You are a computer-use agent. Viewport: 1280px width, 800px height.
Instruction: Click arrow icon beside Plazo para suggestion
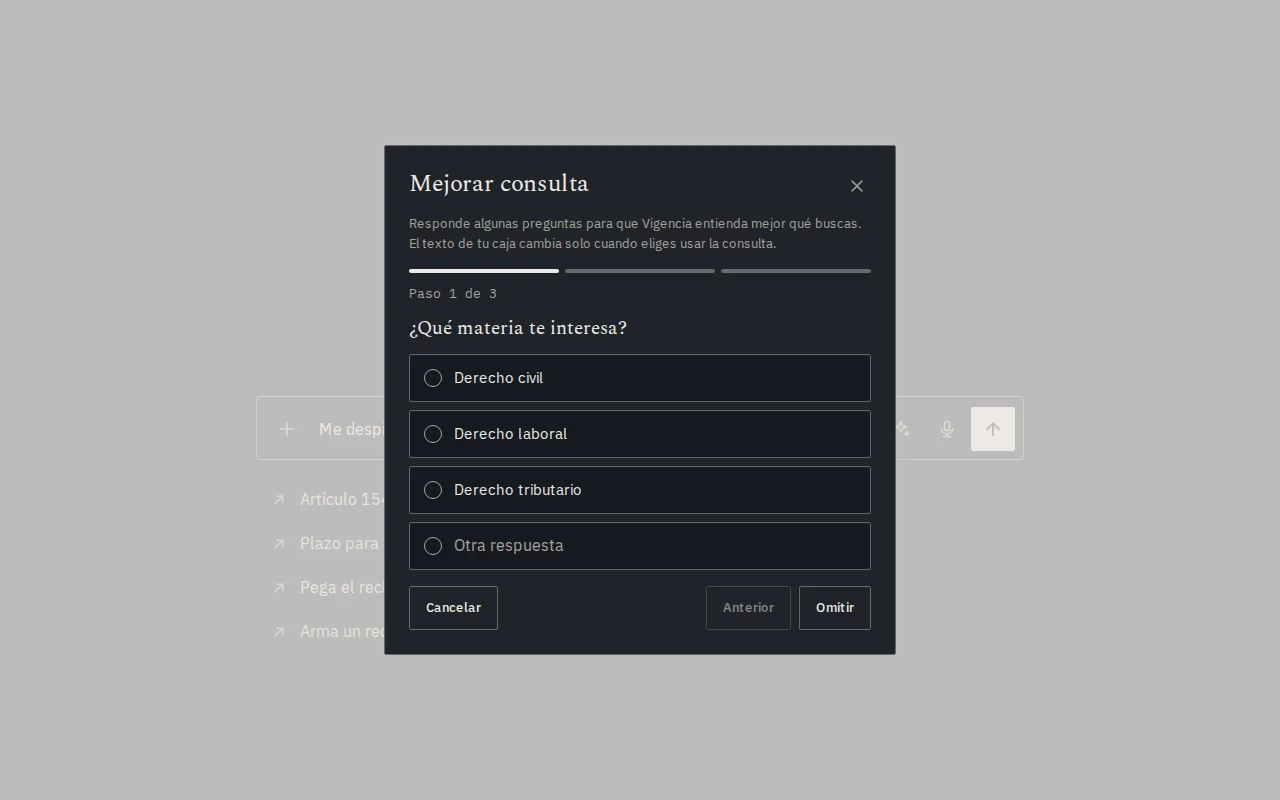pos(279,544)
